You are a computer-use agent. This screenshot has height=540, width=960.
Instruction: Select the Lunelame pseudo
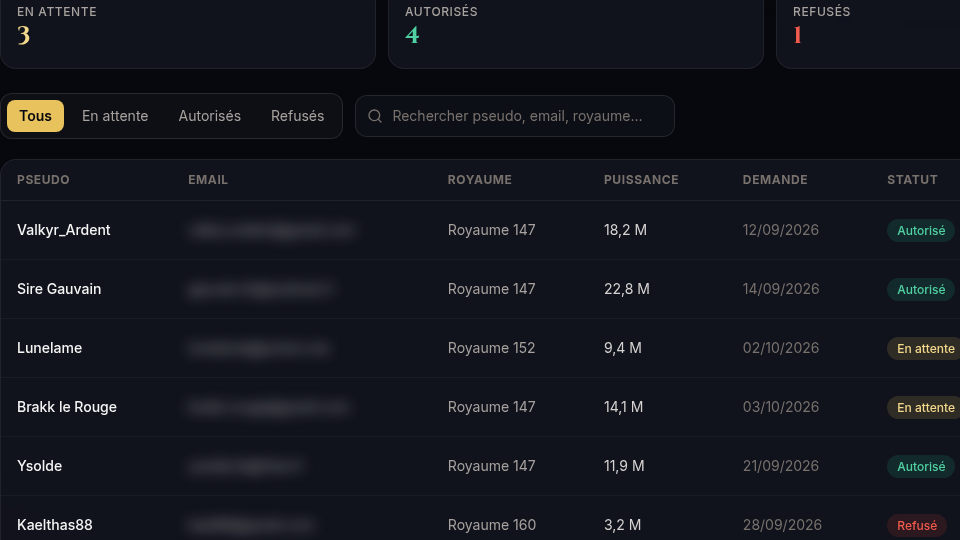coord(50,348)
